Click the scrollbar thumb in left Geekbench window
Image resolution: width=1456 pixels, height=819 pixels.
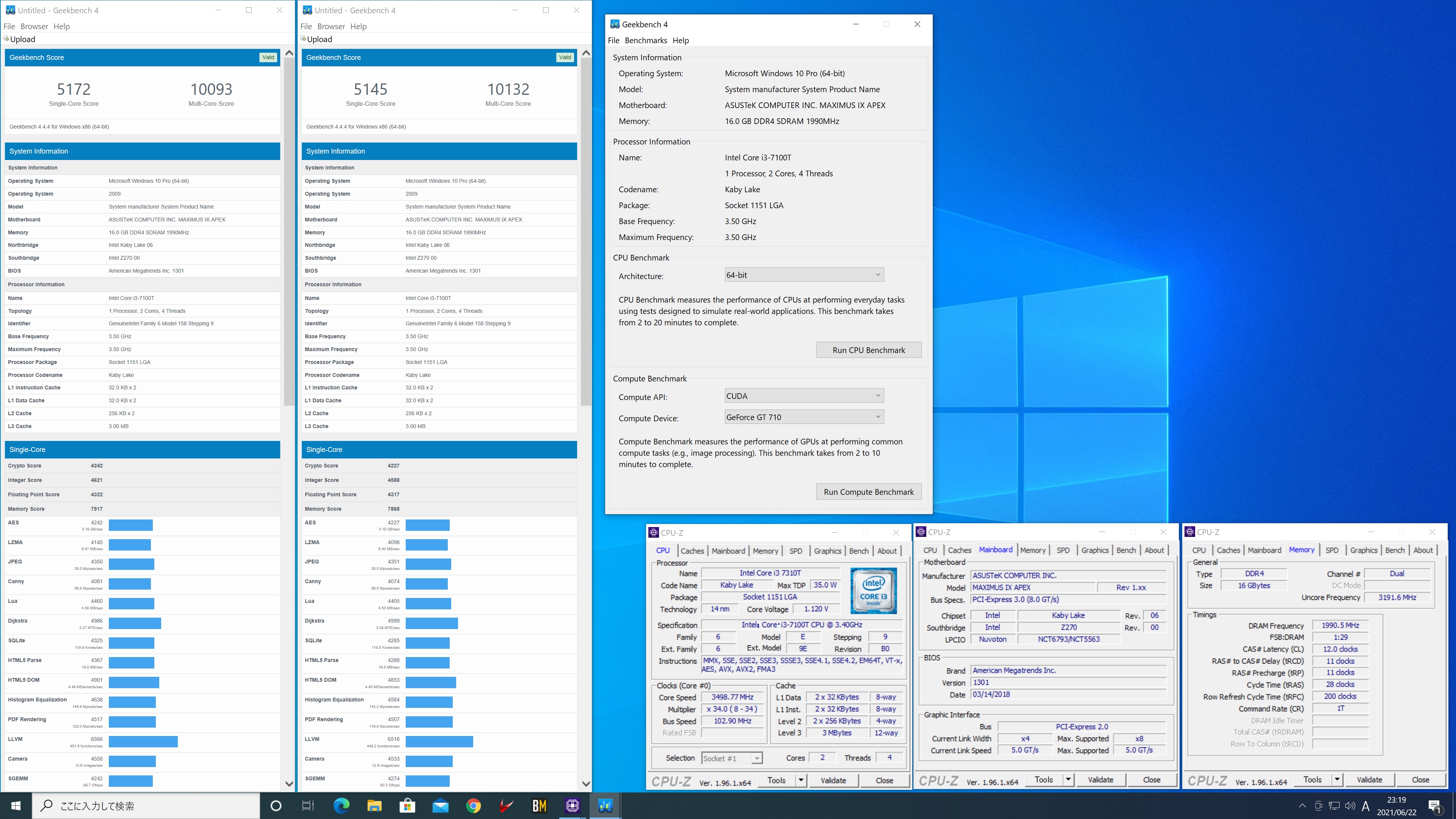point(289,232)
